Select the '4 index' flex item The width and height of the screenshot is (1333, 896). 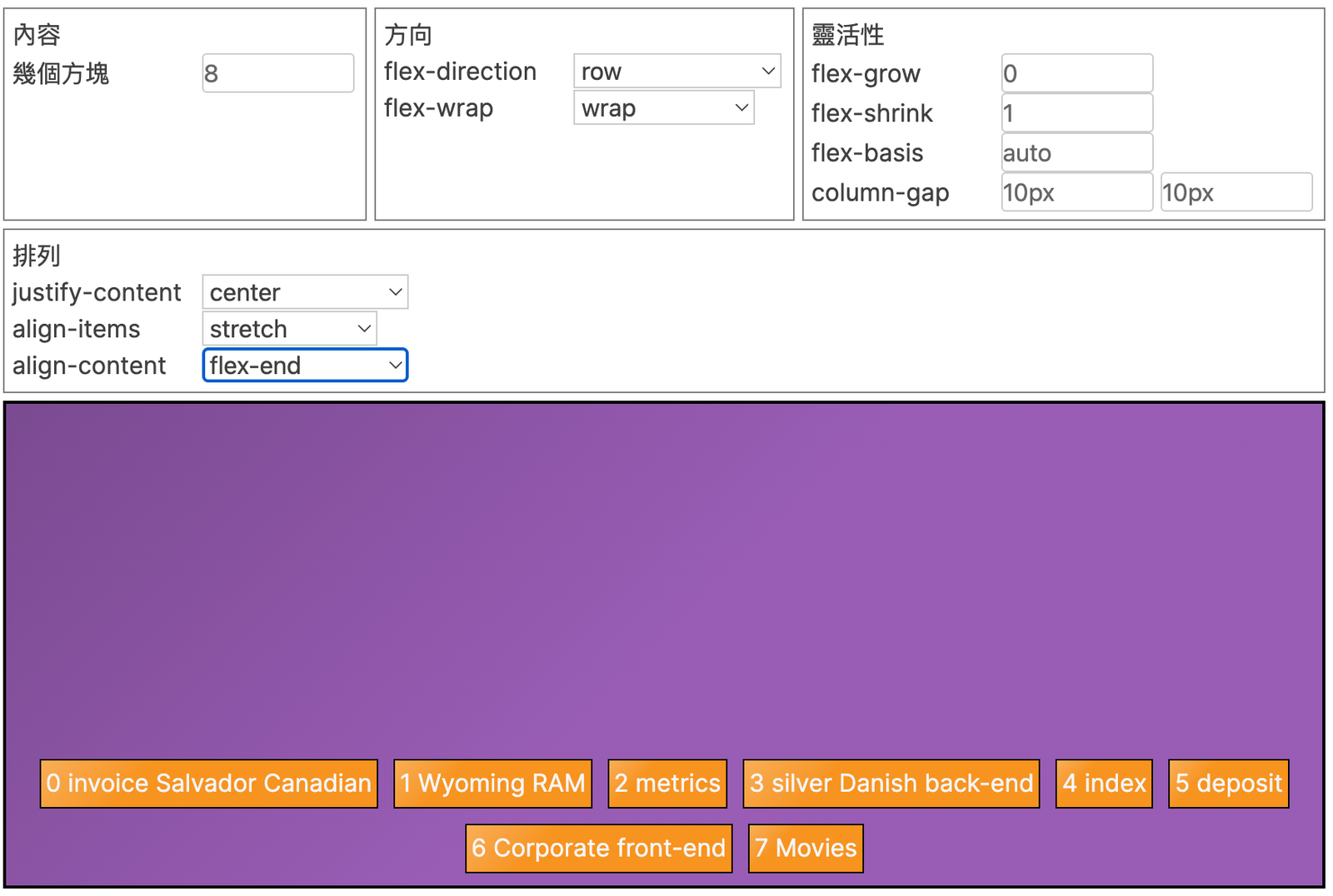pos(1104,784)
